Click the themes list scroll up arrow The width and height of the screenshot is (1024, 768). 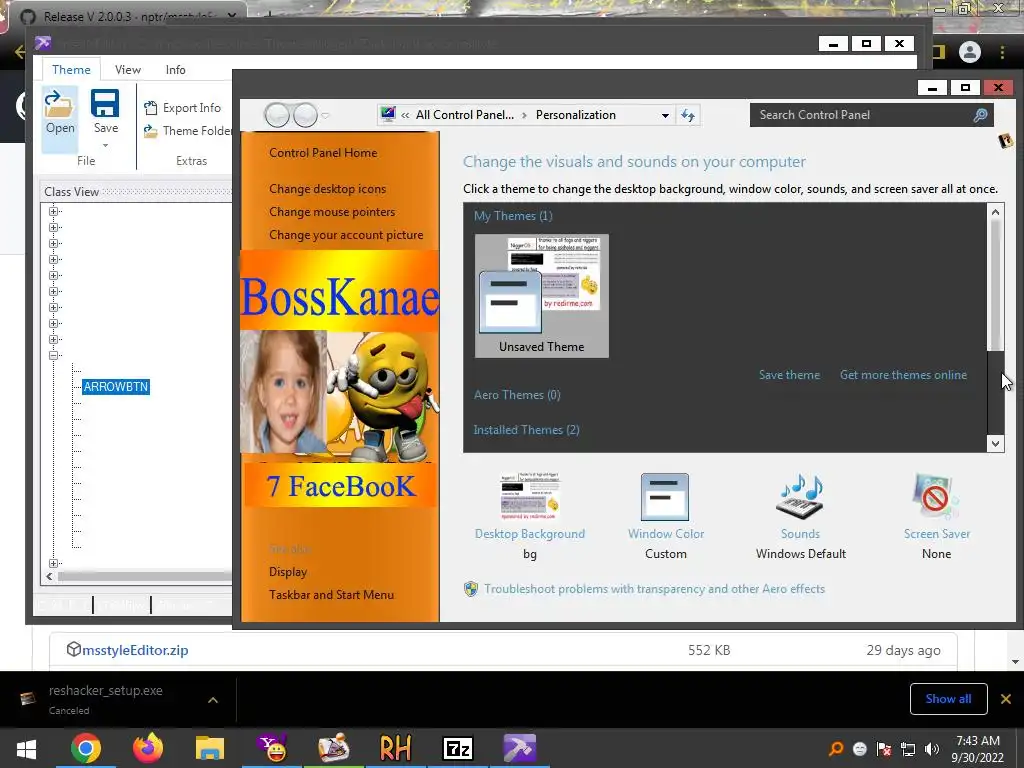[x=995, y=212]
